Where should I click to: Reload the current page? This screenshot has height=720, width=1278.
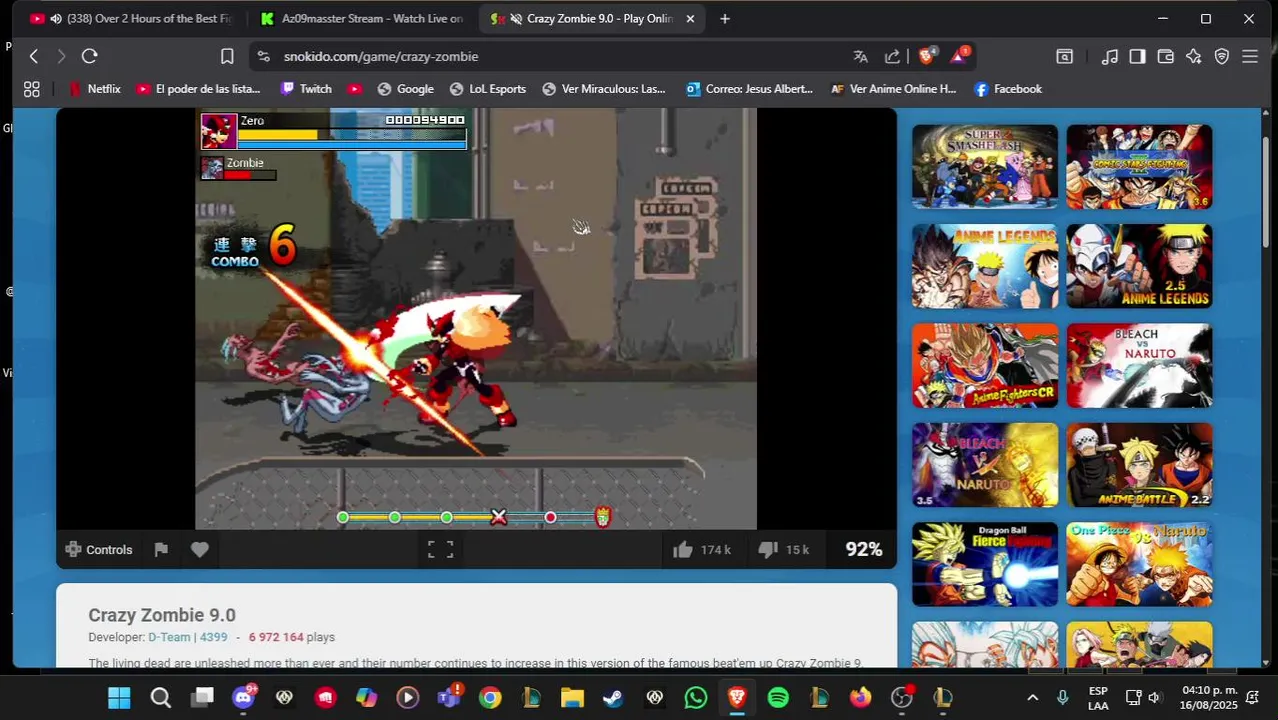click(89, 56)
